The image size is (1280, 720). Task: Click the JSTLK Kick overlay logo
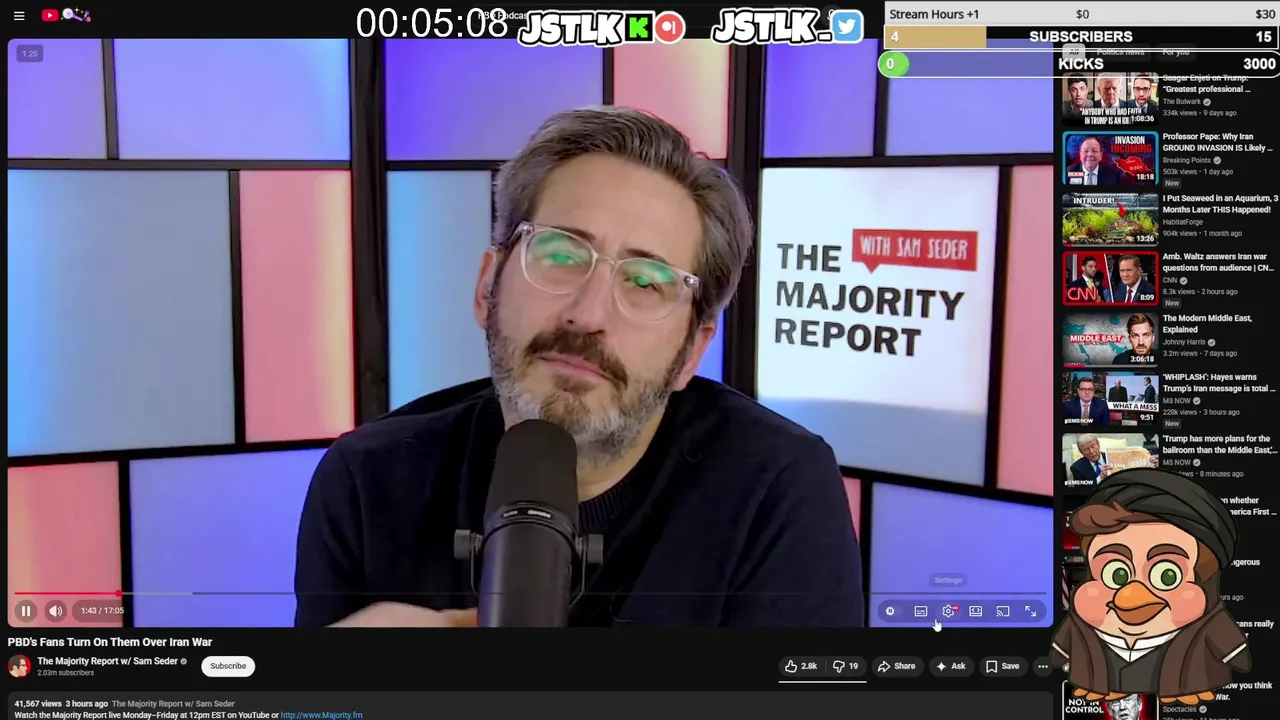pos(600,28)
